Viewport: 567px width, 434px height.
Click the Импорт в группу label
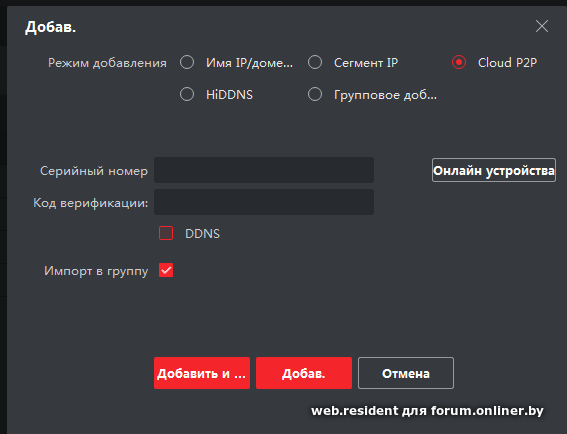click(x=96, y=271)
